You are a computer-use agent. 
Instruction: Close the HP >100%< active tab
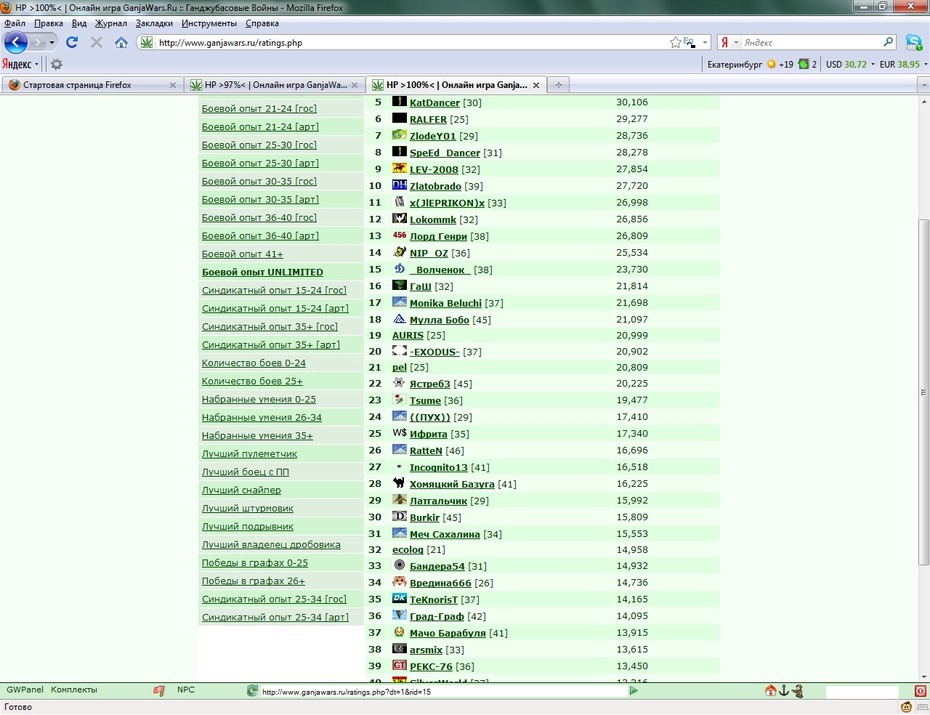tap(536, 85)
